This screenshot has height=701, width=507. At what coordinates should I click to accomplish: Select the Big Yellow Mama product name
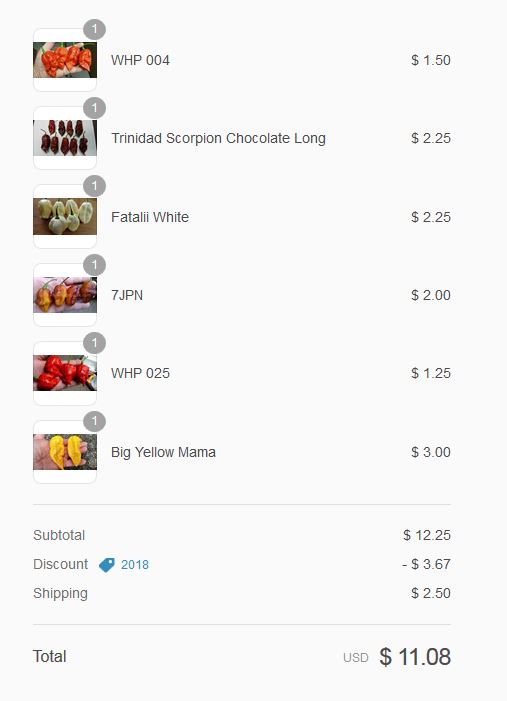(163, 452)
